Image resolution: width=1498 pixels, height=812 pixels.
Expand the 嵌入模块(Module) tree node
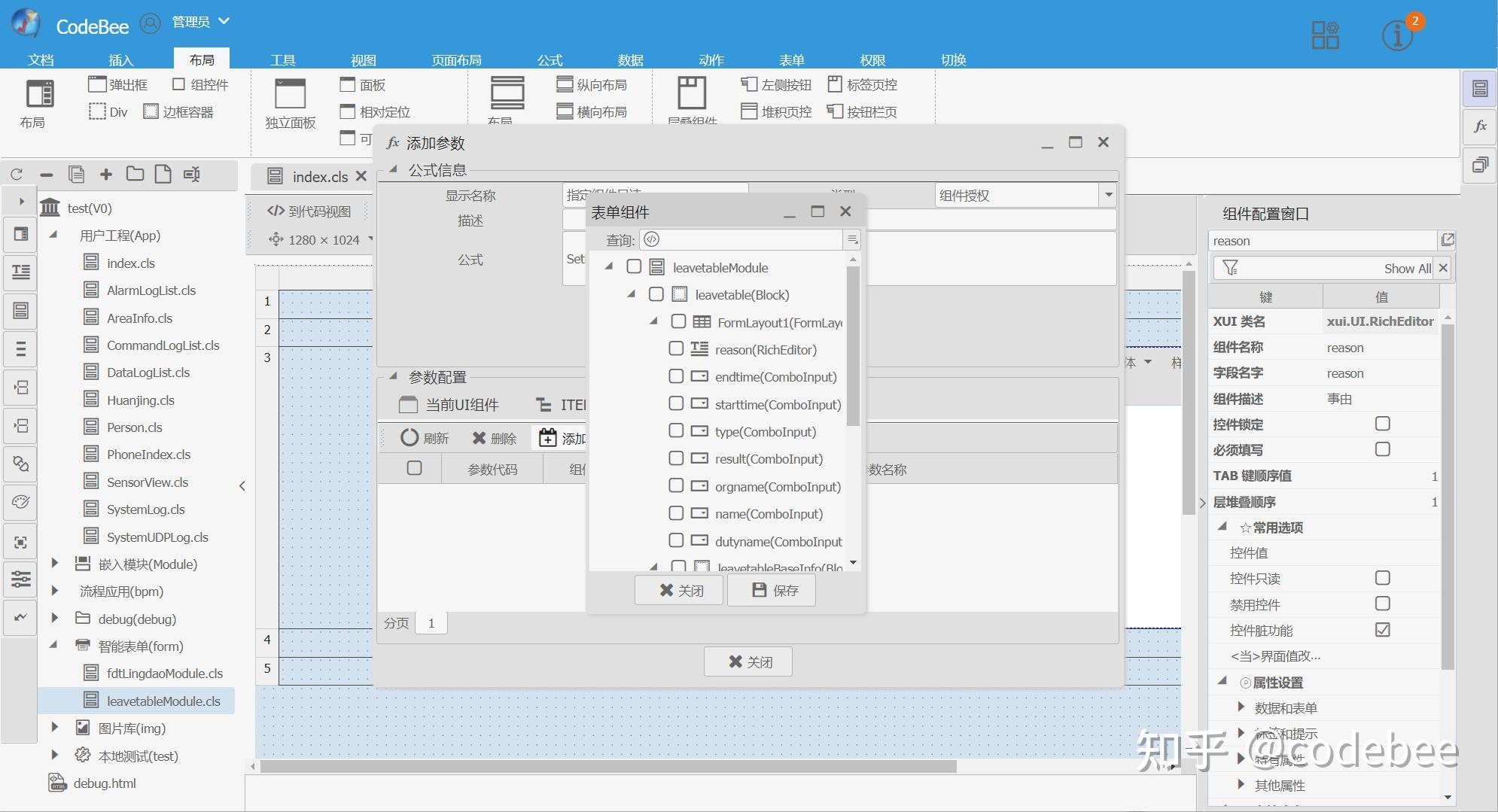coord(54,564)
